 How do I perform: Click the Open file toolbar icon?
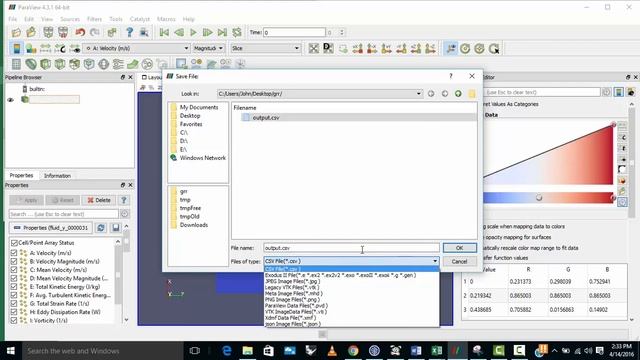pos(16,32)
